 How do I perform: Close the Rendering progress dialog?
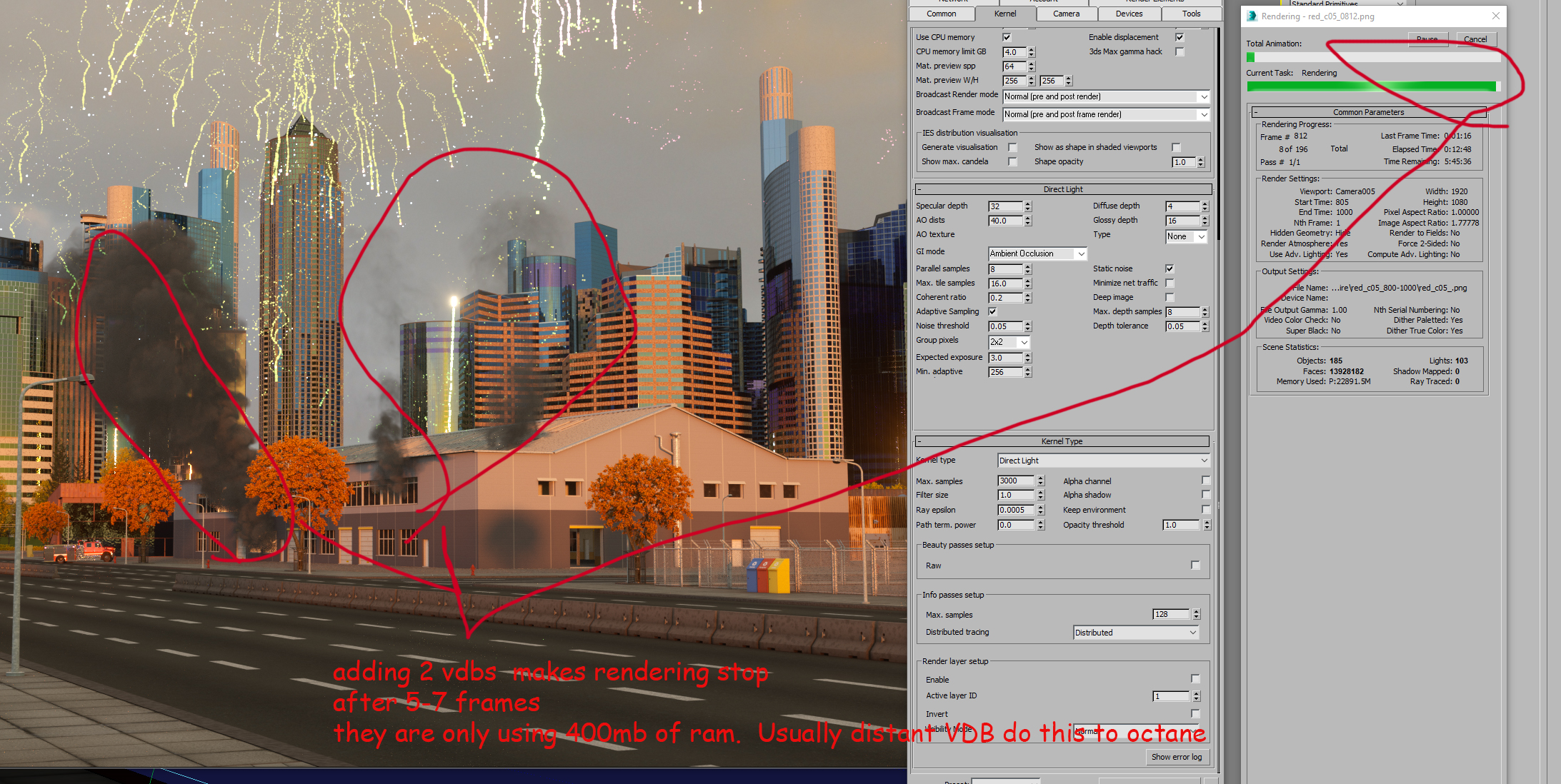pyautogui.click(x=1496, y=16)
